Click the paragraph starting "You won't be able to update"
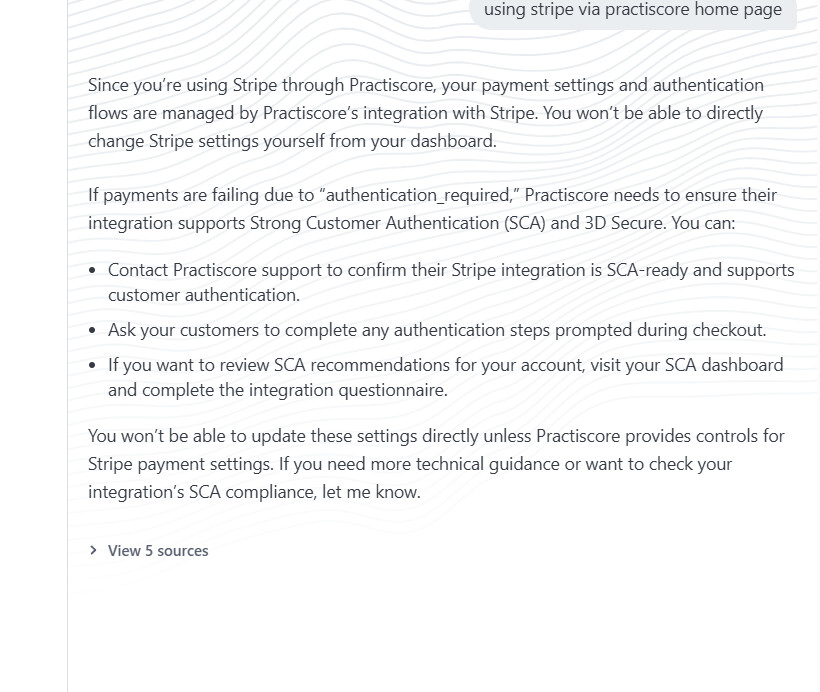This screenshot has width=820, height=692. (x=436, y=464)
